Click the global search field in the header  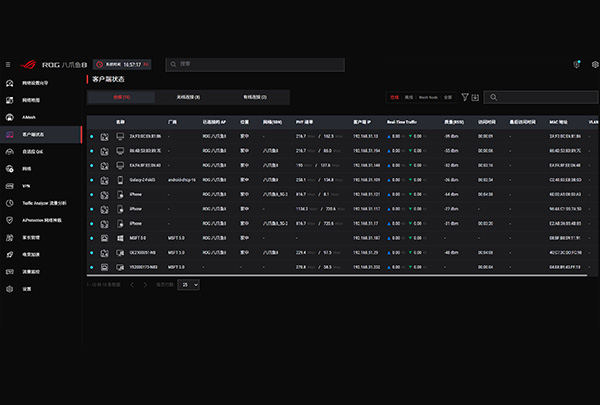(x=255, y=64)
